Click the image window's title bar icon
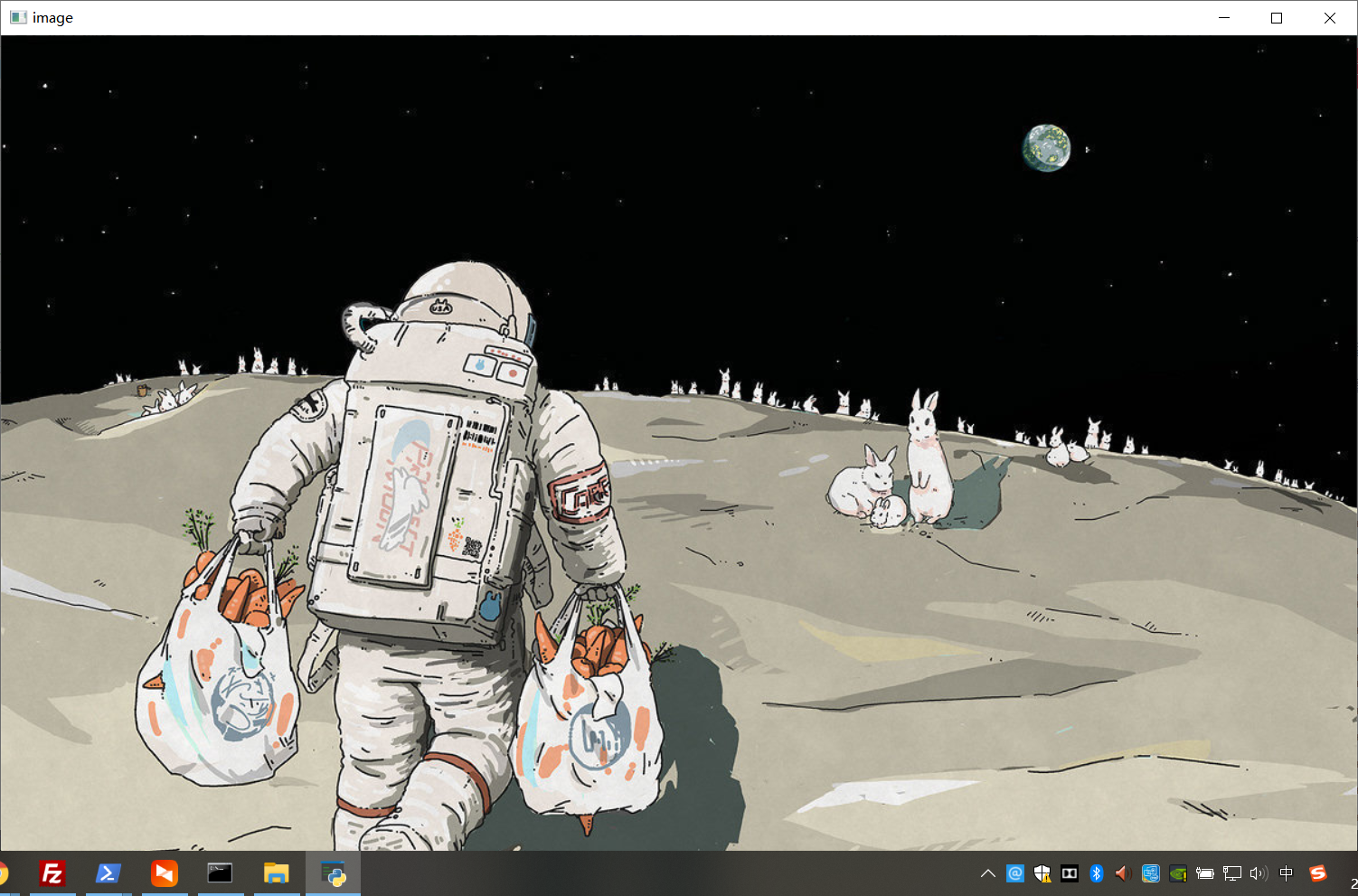The height and width of the screenshot is (896, 1358). (x=18, y=17)
